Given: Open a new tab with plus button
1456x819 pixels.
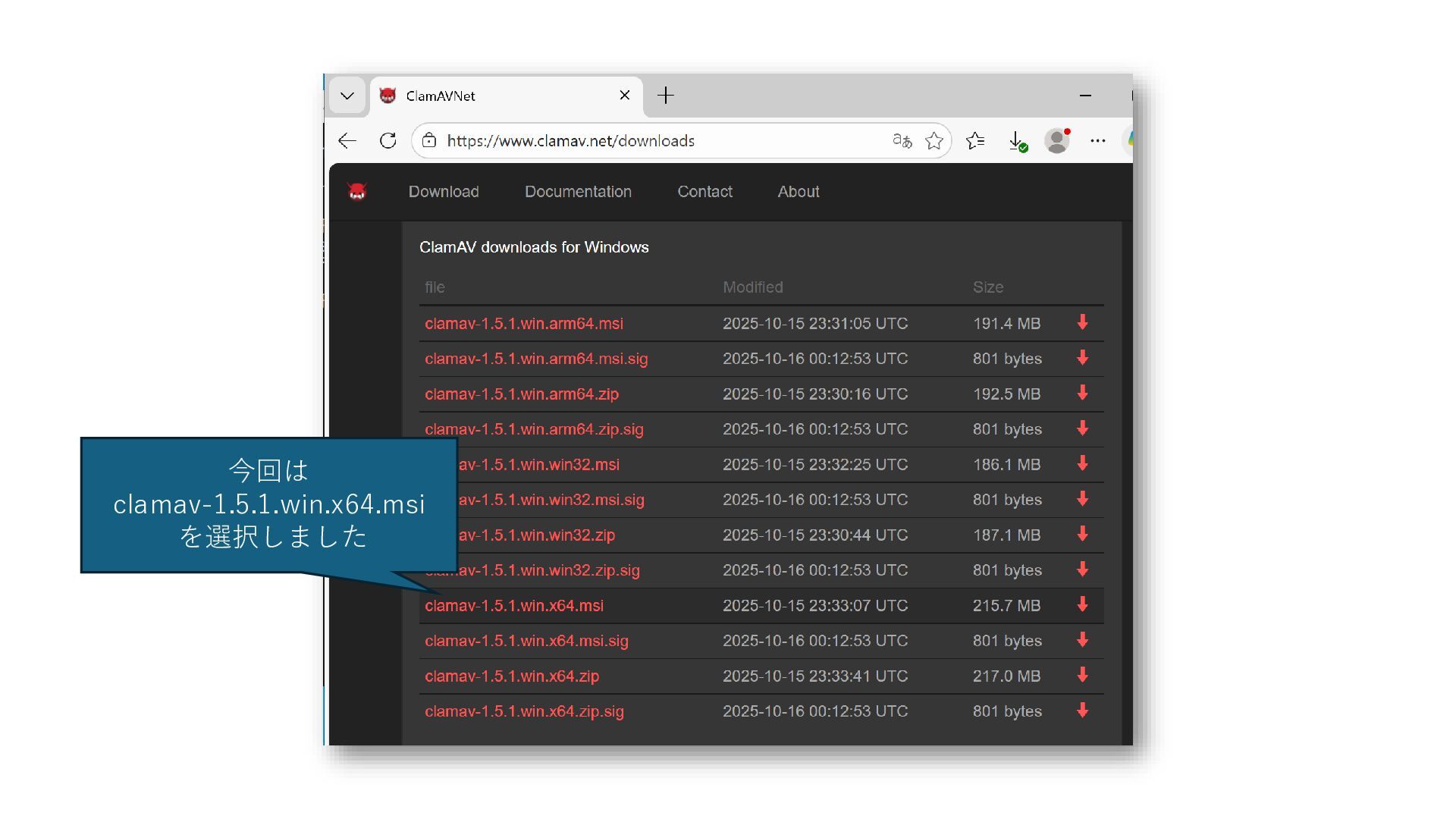Looking at the screenshot, I should coord(666,96).
